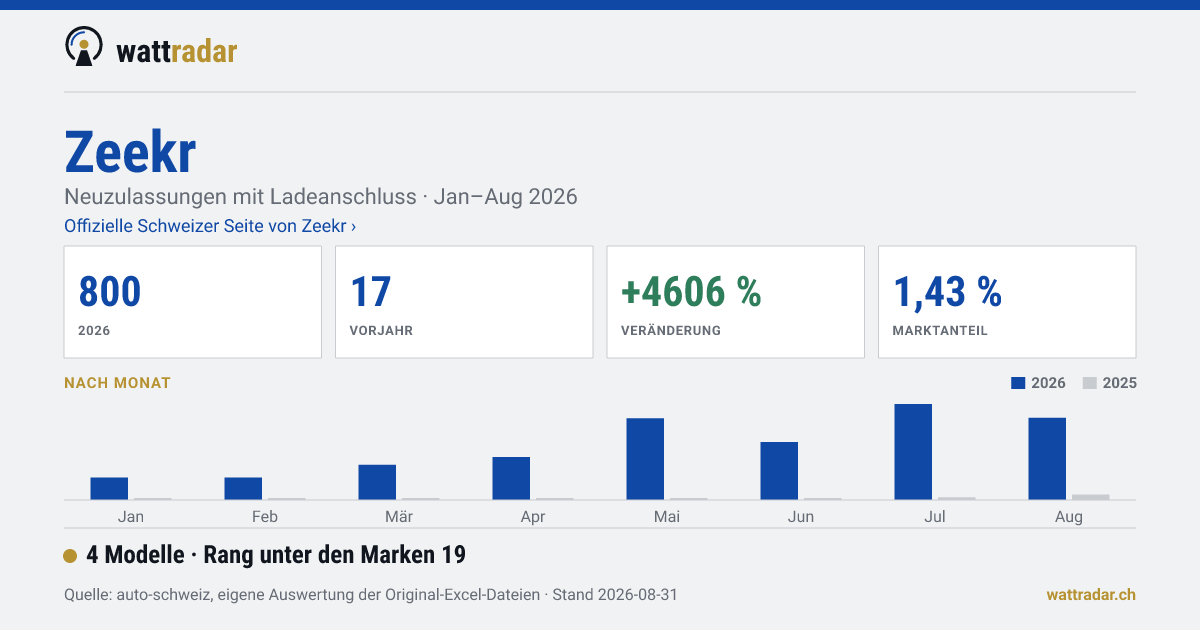Select the 17 Vorjahr card
The width and height of the screenshot is (1200, 630).
[x=464, y=302]
